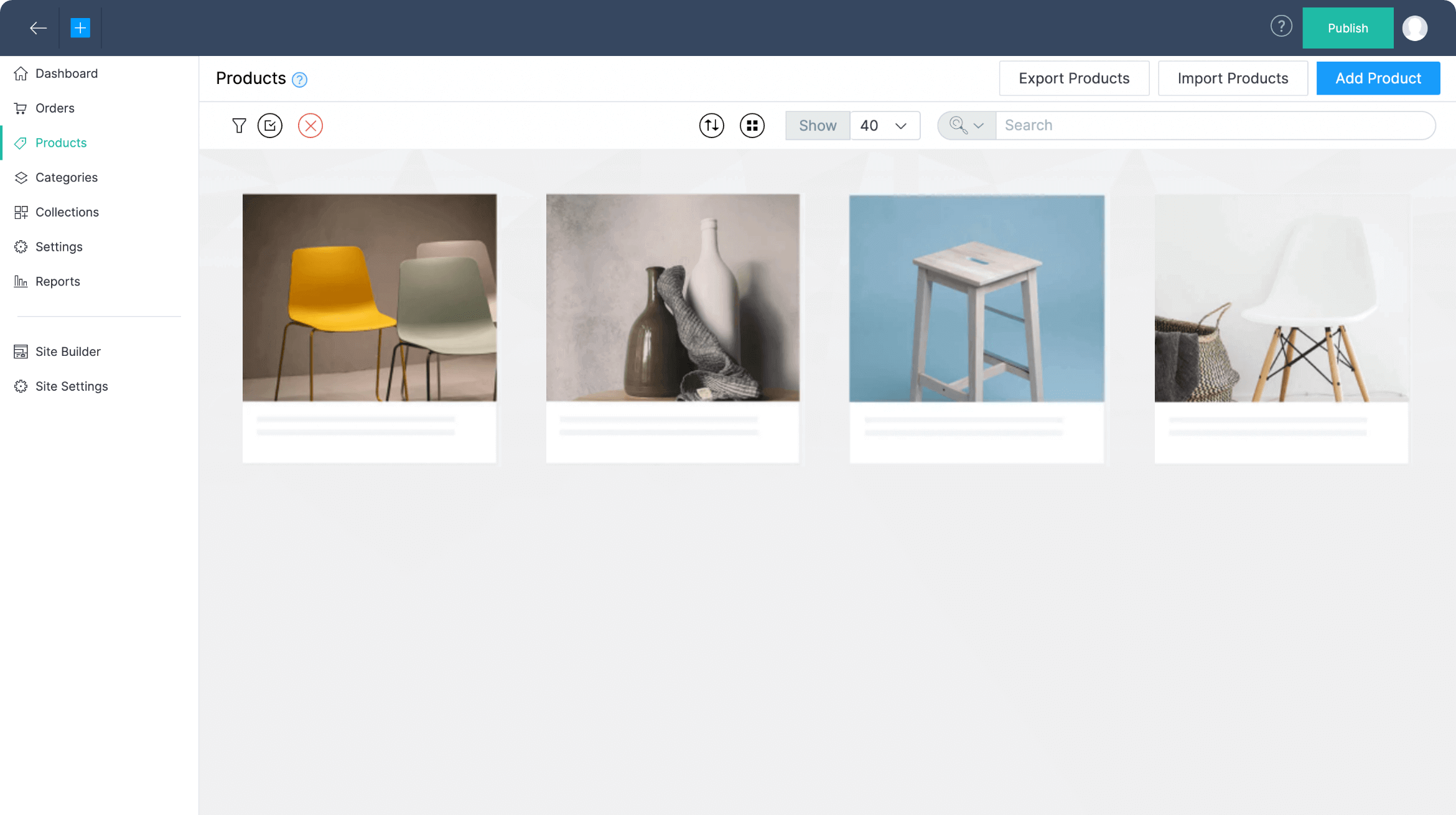
Task: Open help question mark in top bar
Action: click(1281, 26)
